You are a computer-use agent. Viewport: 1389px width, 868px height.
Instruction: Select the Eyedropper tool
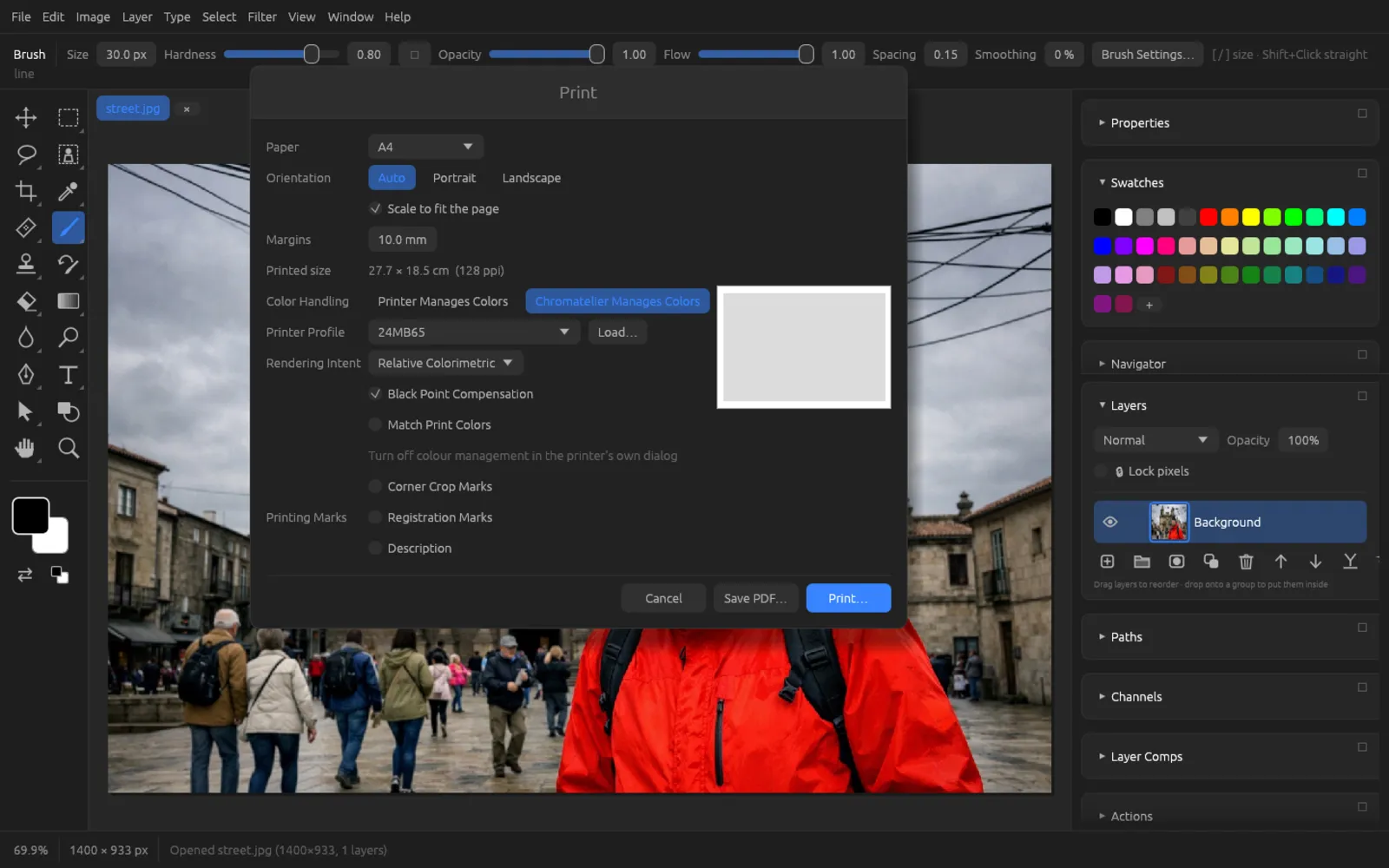[x=69, y=191]
